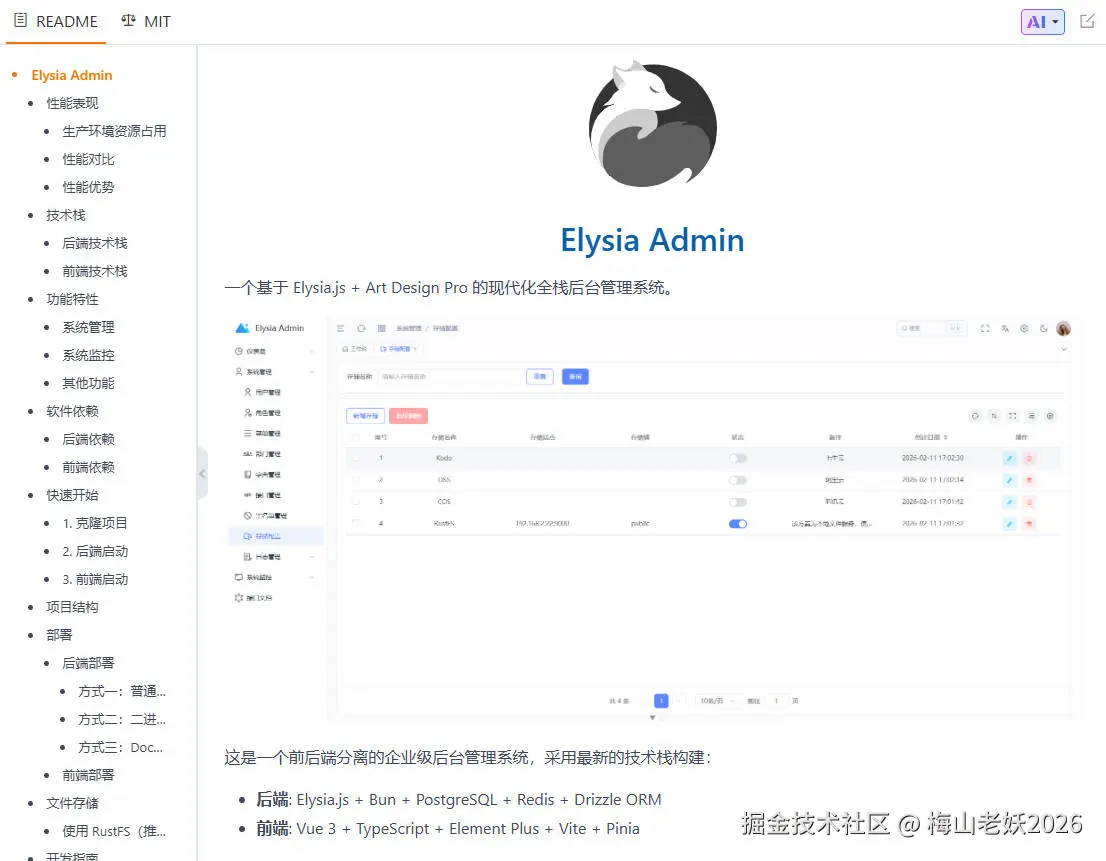This screenshot has height=861, width=1106.
Task: Open 1. 克隆项目 in contents
Action: pyautogui.click(x=95, y=523)
